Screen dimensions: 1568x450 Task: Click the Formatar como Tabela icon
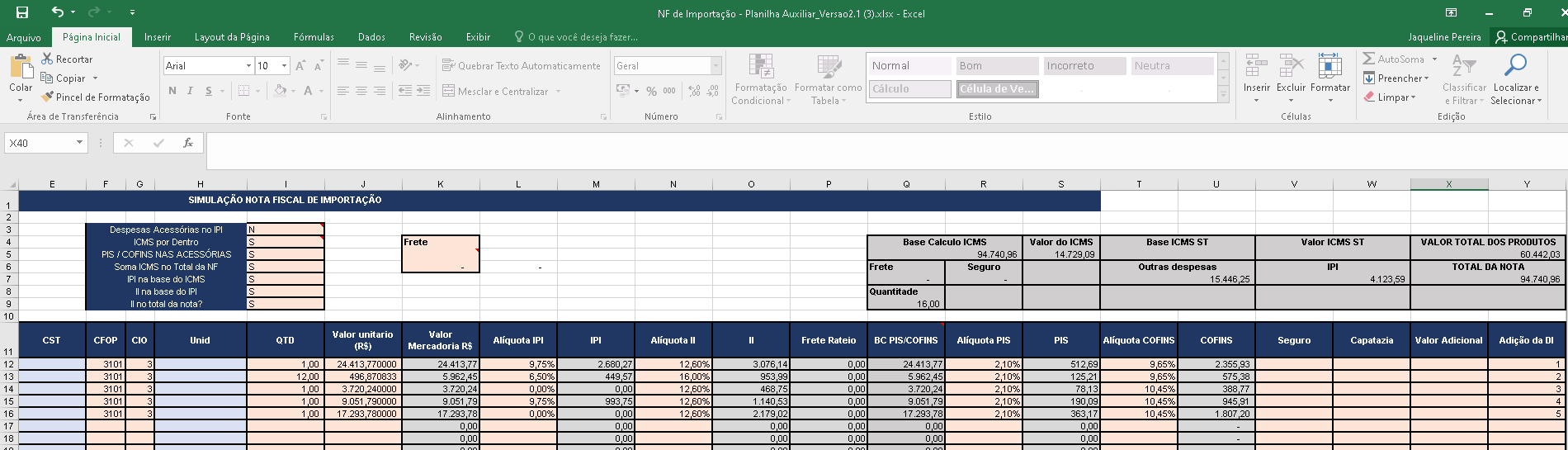[829, 67]
